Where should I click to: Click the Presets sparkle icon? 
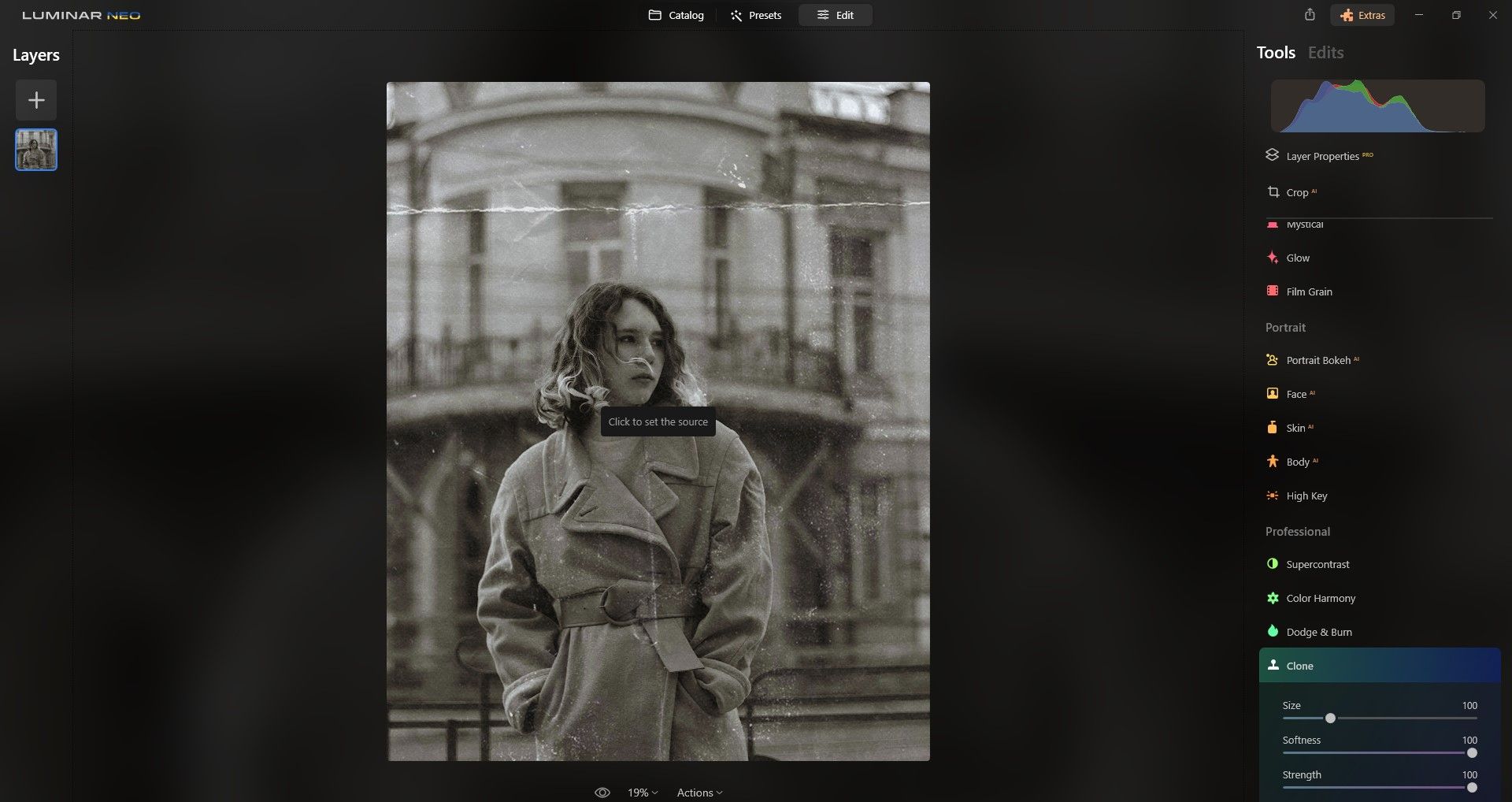tap(736, 15)
